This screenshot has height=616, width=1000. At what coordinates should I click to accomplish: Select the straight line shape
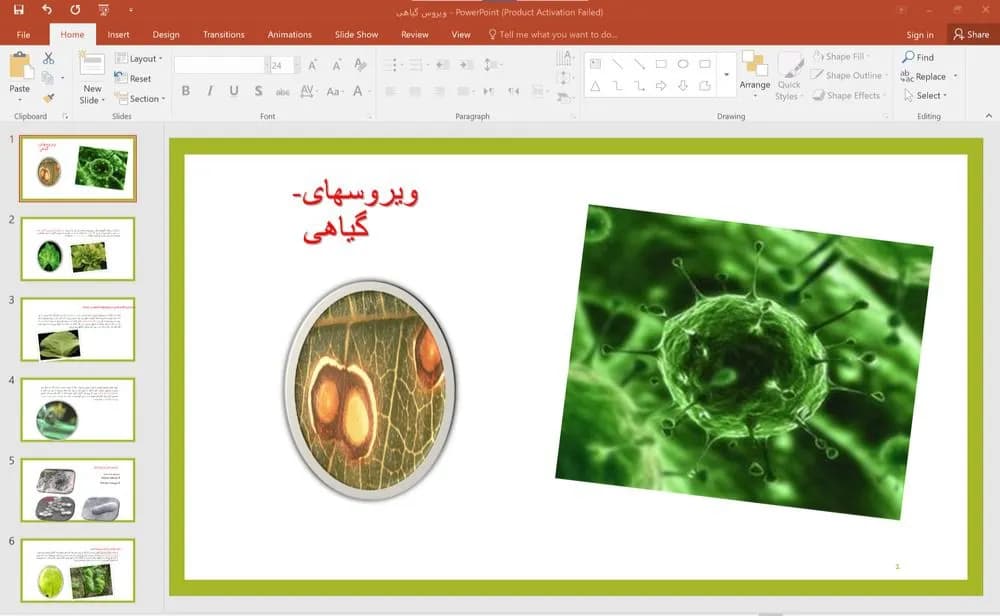(x=617, y=64)
